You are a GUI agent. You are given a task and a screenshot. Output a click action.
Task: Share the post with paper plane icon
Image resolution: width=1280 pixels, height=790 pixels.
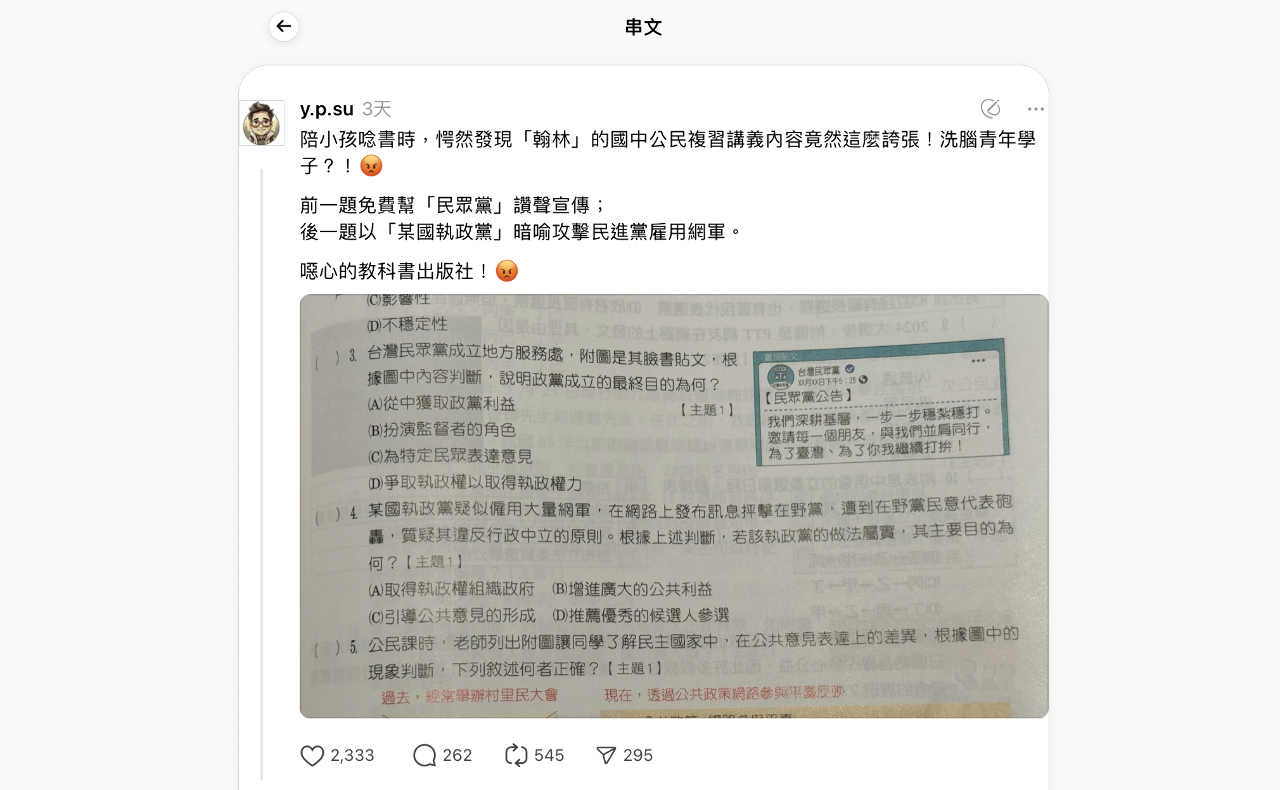click(x=606, y=756)
